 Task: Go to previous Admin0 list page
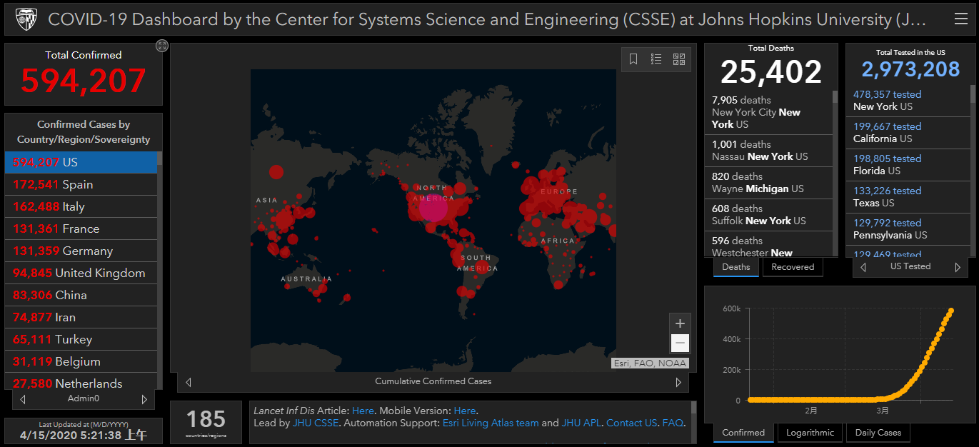point(21,399)
